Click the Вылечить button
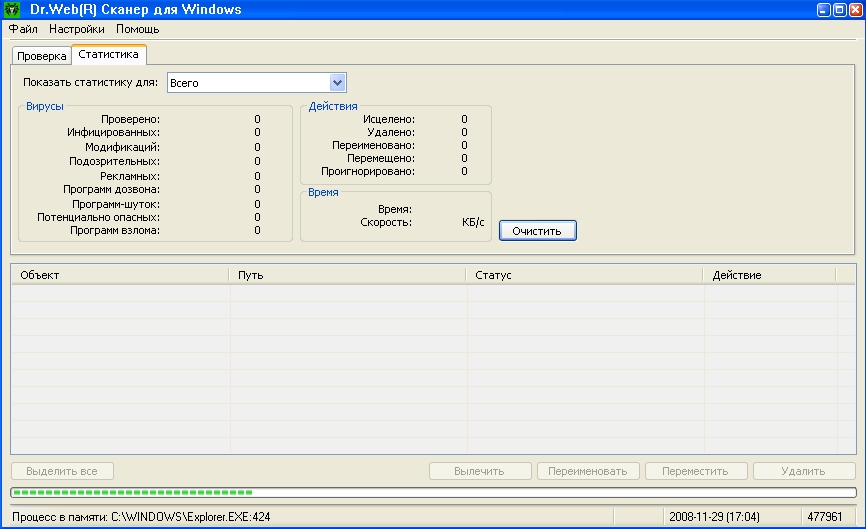Screen dimensions: 866x529 (x=479, y=471)
